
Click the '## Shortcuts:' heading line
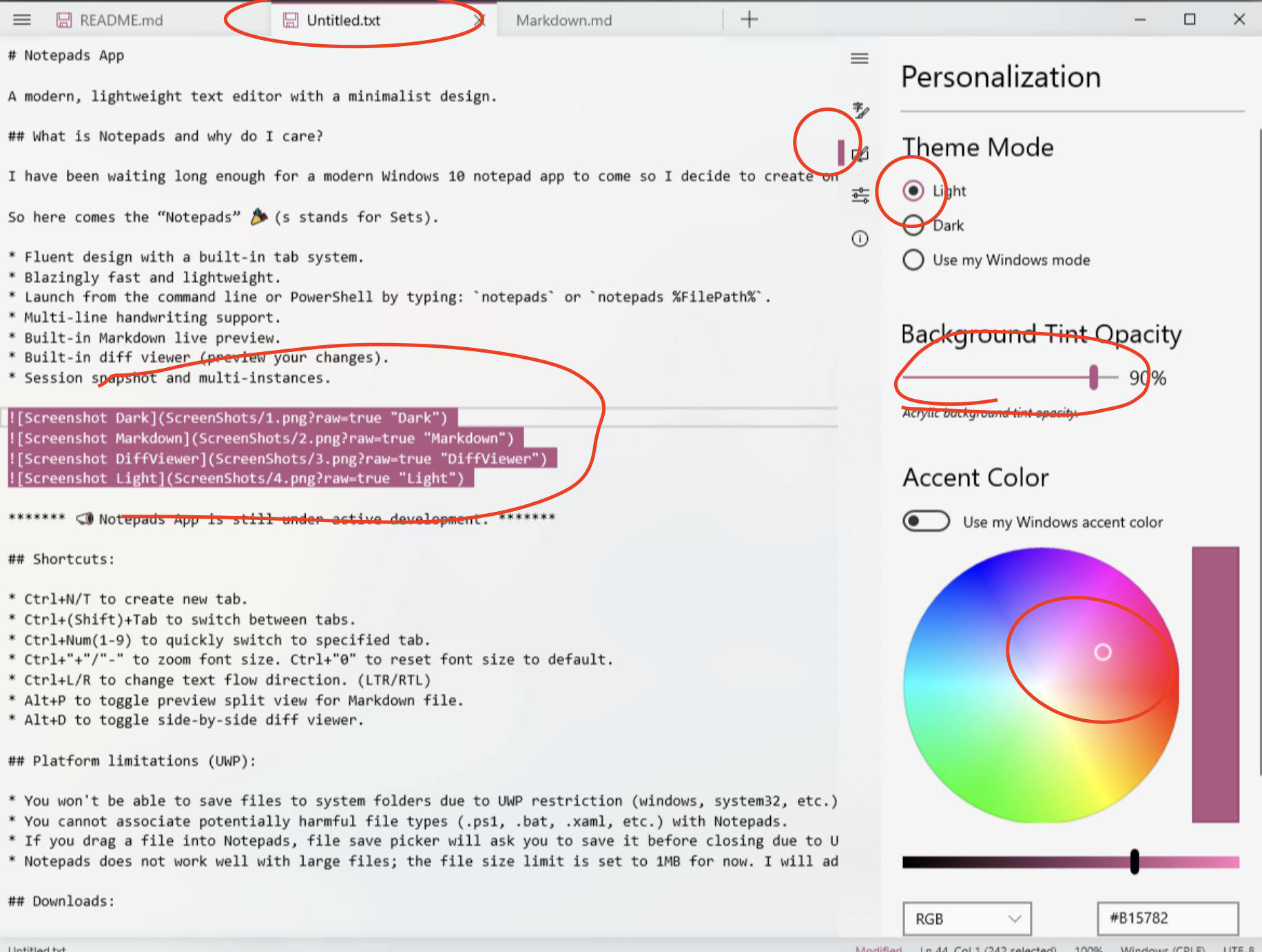pos(61,559)
